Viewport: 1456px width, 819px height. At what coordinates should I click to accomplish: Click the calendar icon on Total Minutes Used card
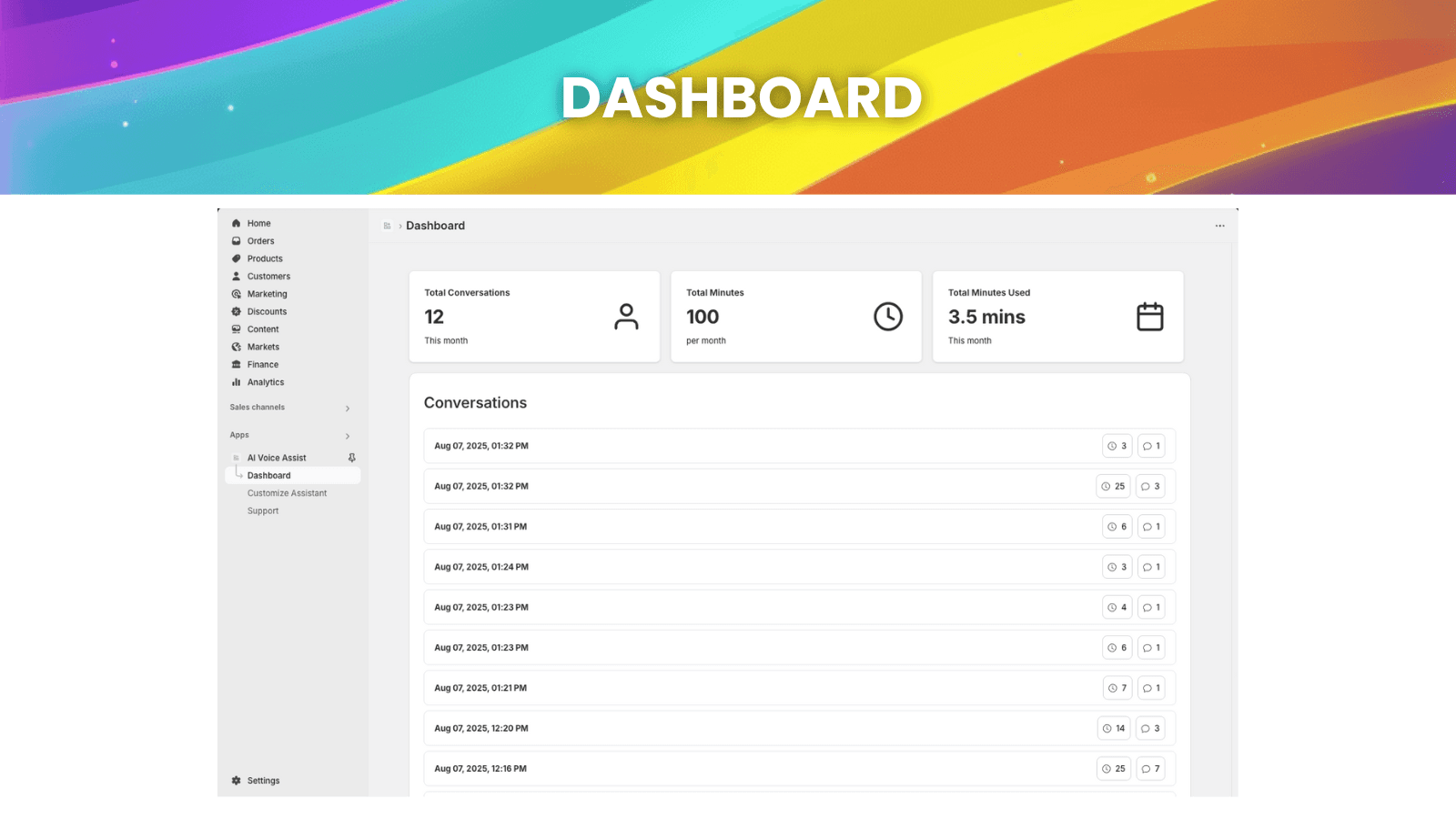(1149, 317)
